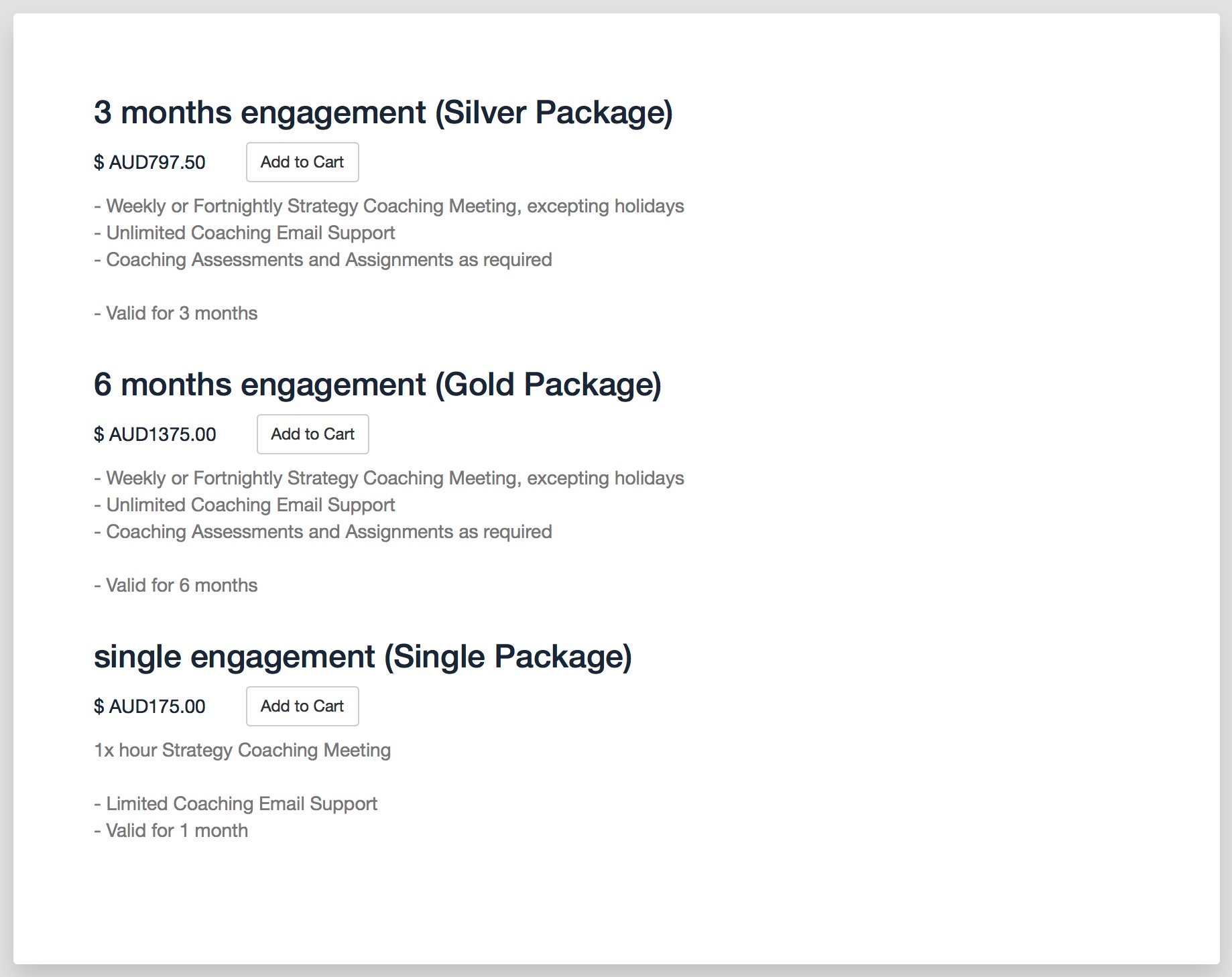Screen dimensions: 1232x977
Task: Click Gold's Unlimited Coaching Email Support line
Action: click(x=245, y=505)
